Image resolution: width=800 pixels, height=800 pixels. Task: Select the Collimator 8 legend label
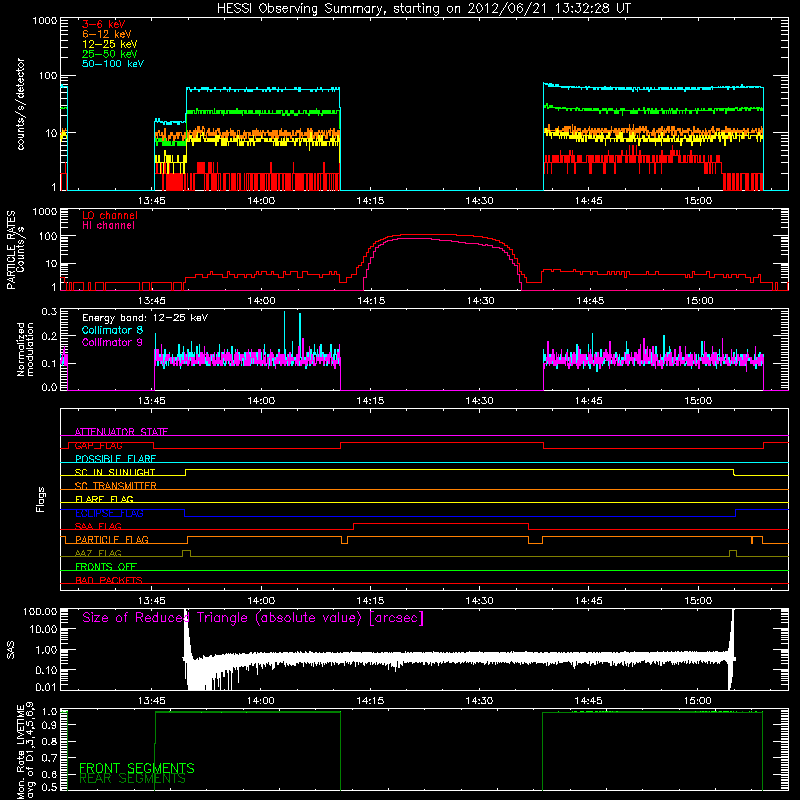point(112,330)
